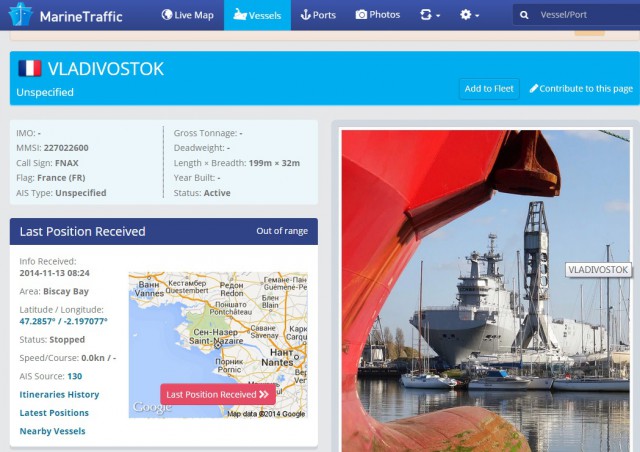Viewport: 640px width, 452px height.
Task: Go to the Photos section
Action: [x=378, y=15]
